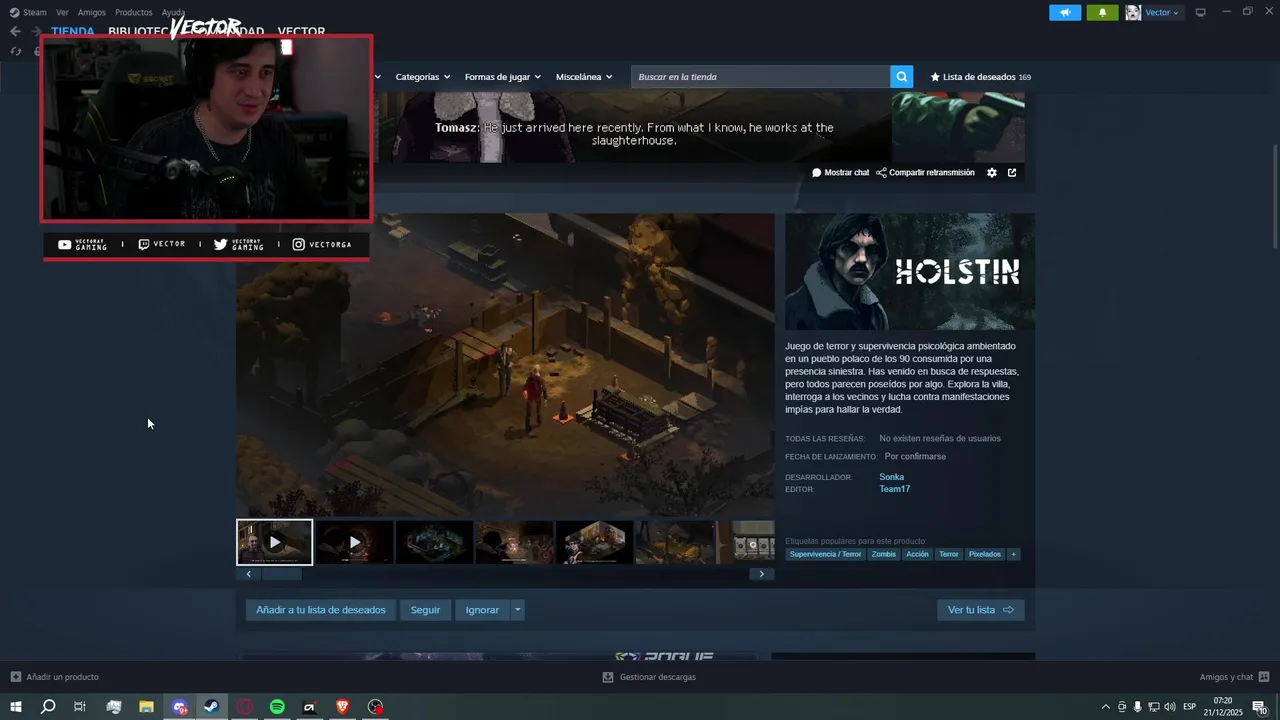
Task: Open the Ver menu
Action: coord(62,12)
